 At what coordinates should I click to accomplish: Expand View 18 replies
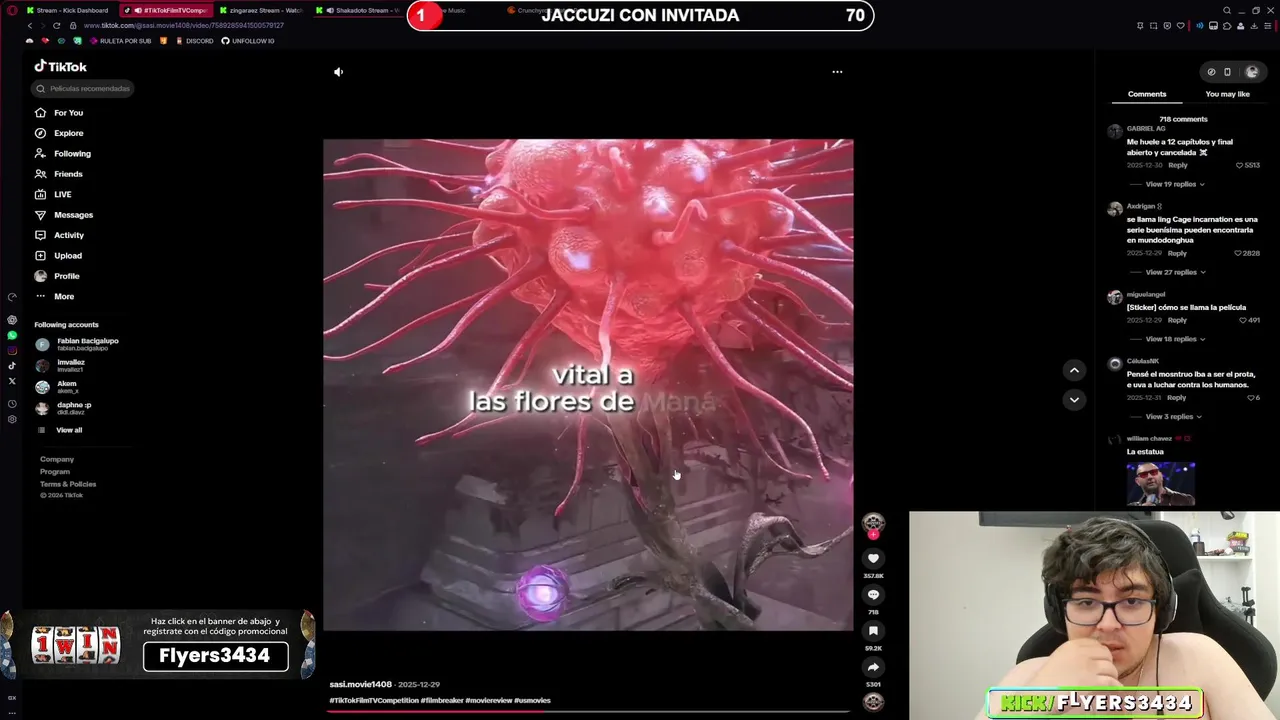(1174, 339)
